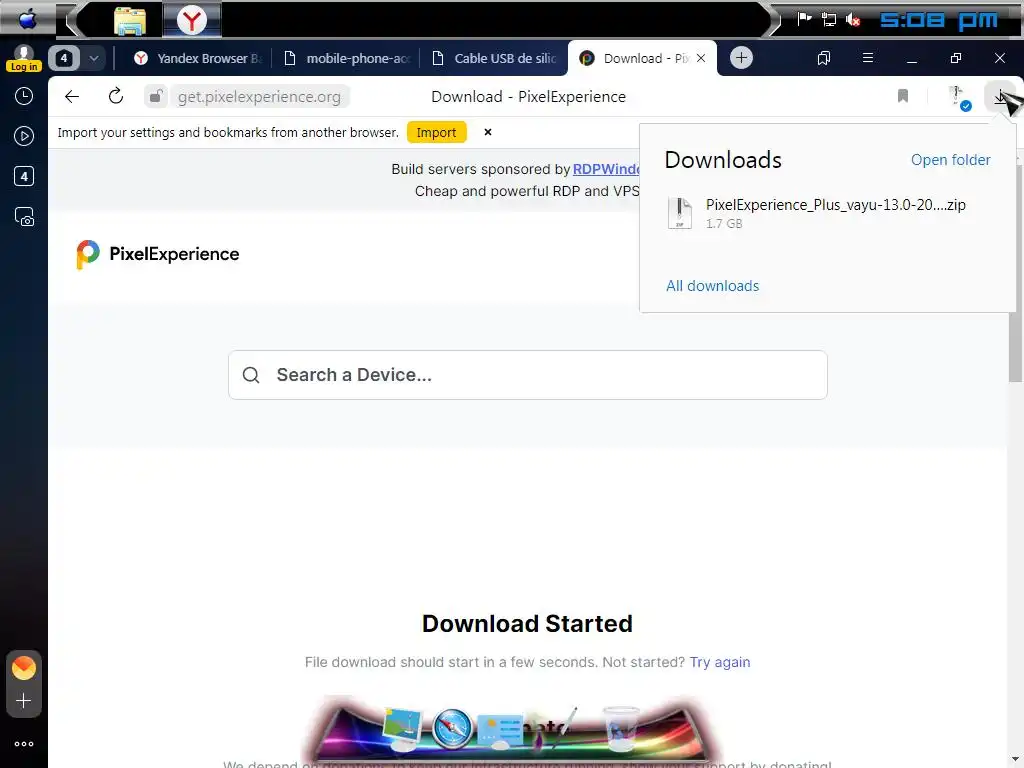
Task: Expand the tab groups dropdown arrow
Action: (x=94, y=58)
